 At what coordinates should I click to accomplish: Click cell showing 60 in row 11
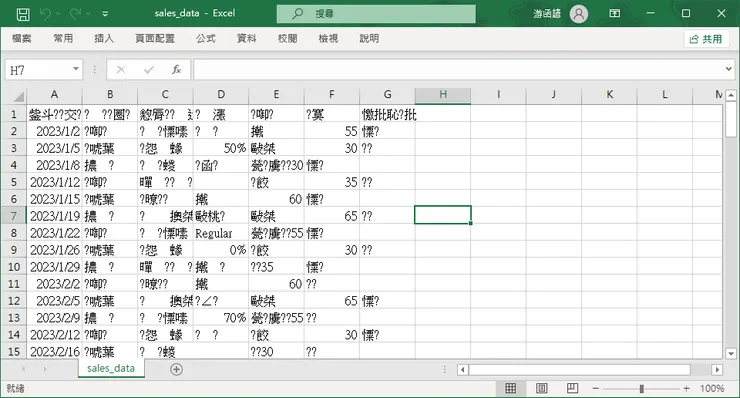(276, 284)
